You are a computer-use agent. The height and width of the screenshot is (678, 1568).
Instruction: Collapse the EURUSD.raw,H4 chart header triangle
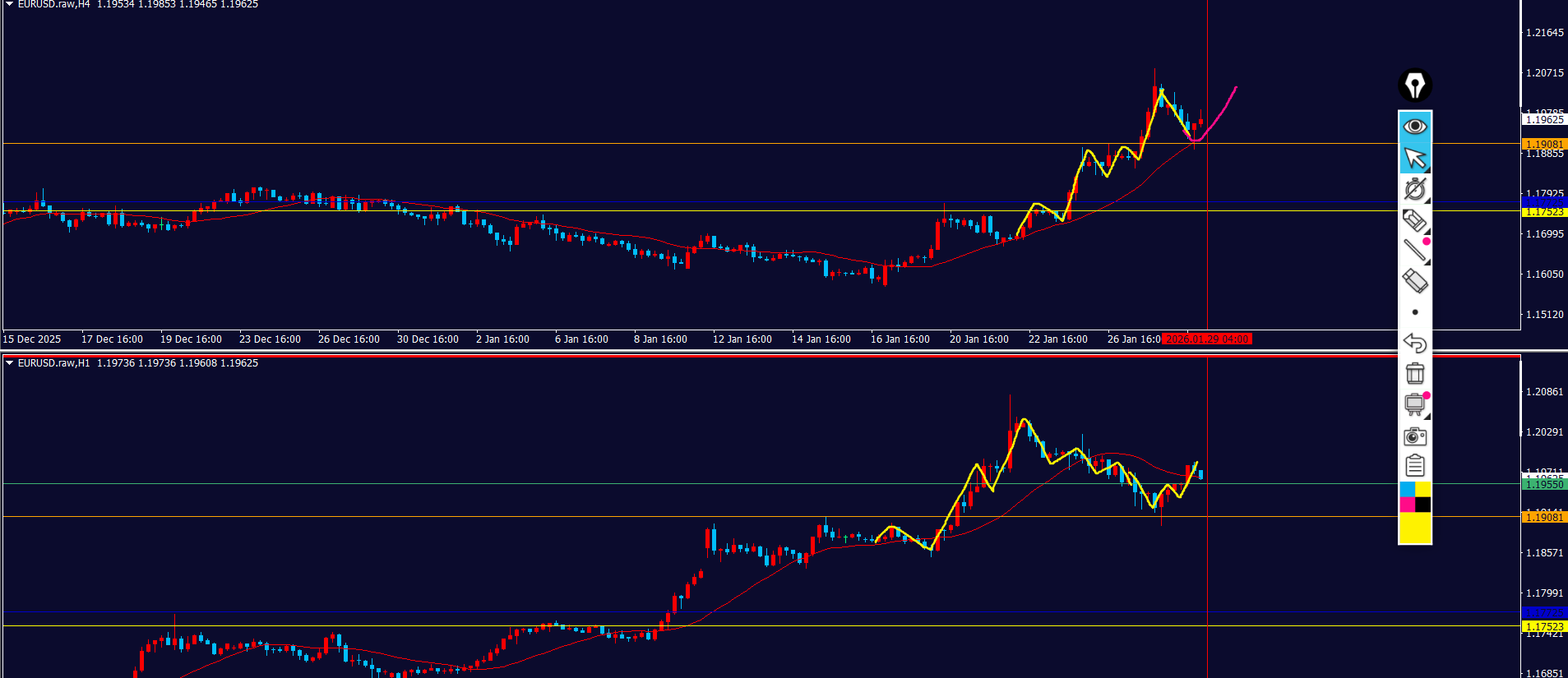pos(9,5)
